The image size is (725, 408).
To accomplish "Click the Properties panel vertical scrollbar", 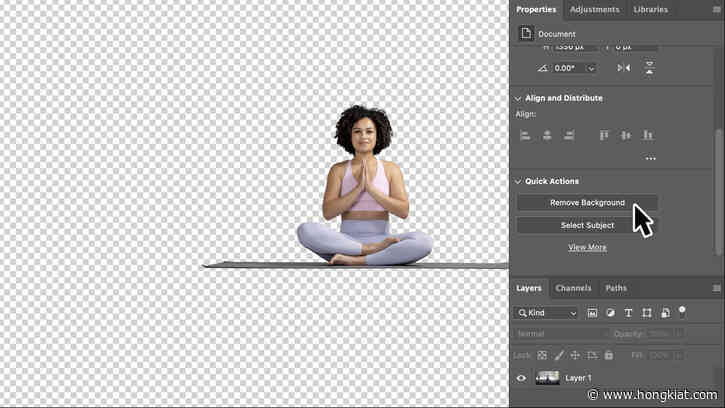I will tap(718, 191).
